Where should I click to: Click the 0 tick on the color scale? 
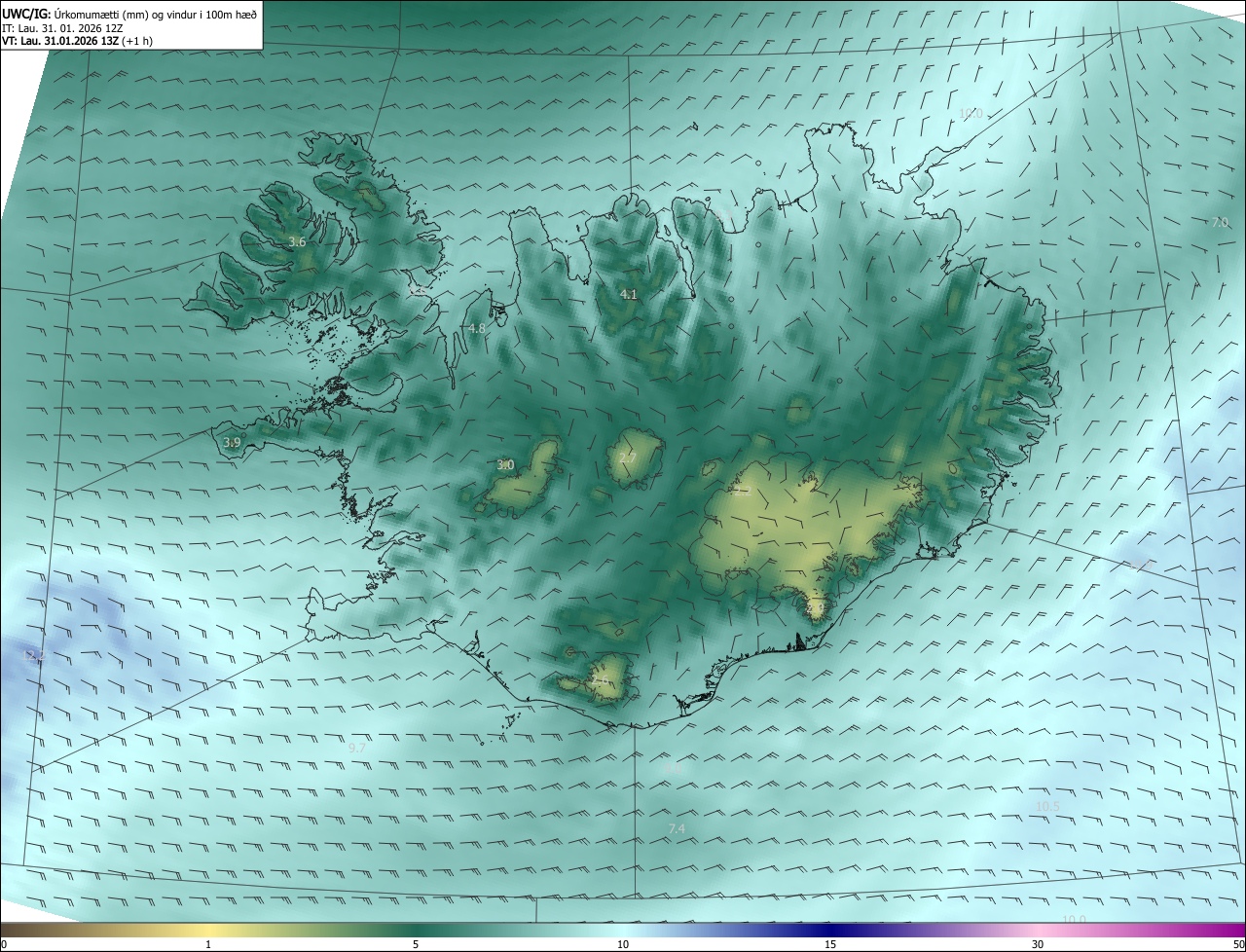(4, 944)
